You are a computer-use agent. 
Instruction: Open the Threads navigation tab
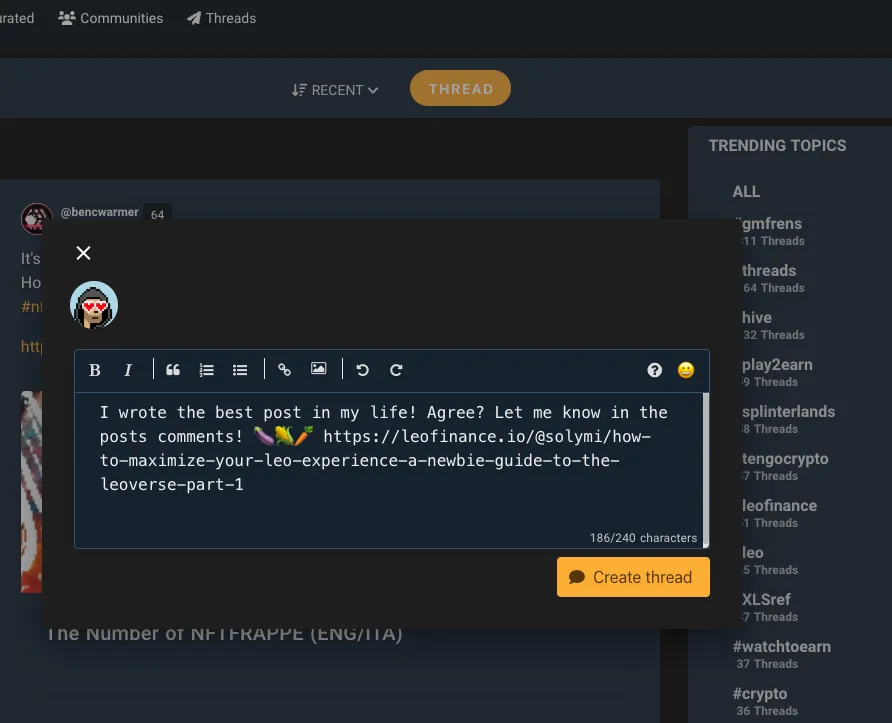coord(222,18)
